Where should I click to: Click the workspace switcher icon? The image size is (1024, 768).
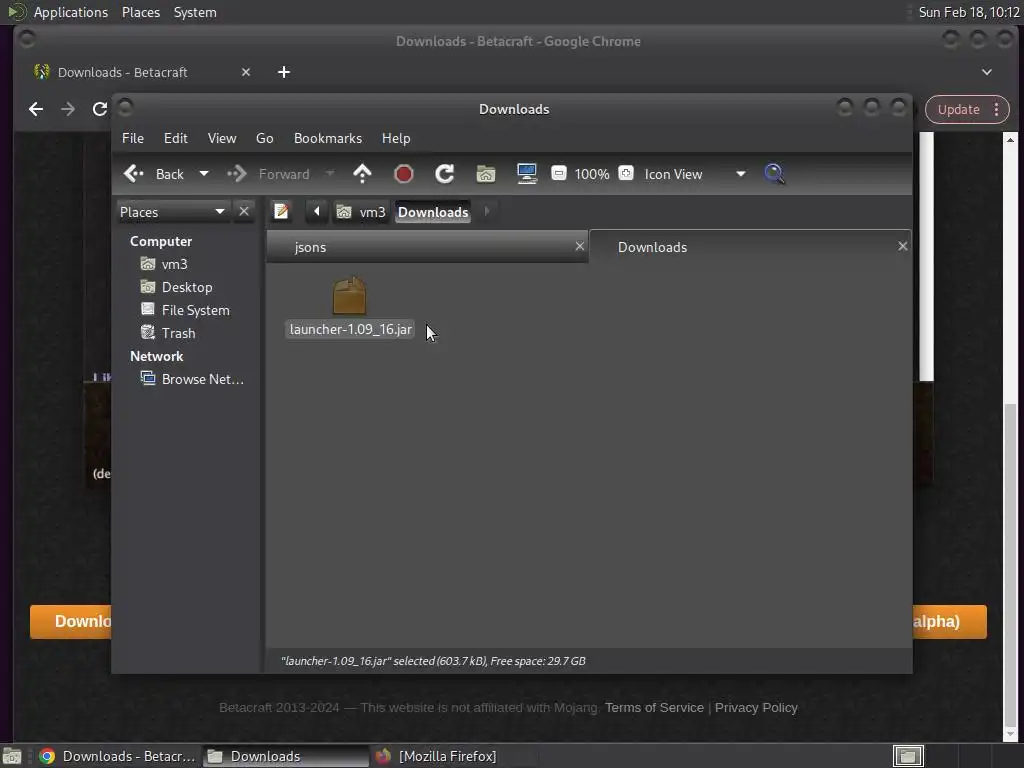click(908, 756)
